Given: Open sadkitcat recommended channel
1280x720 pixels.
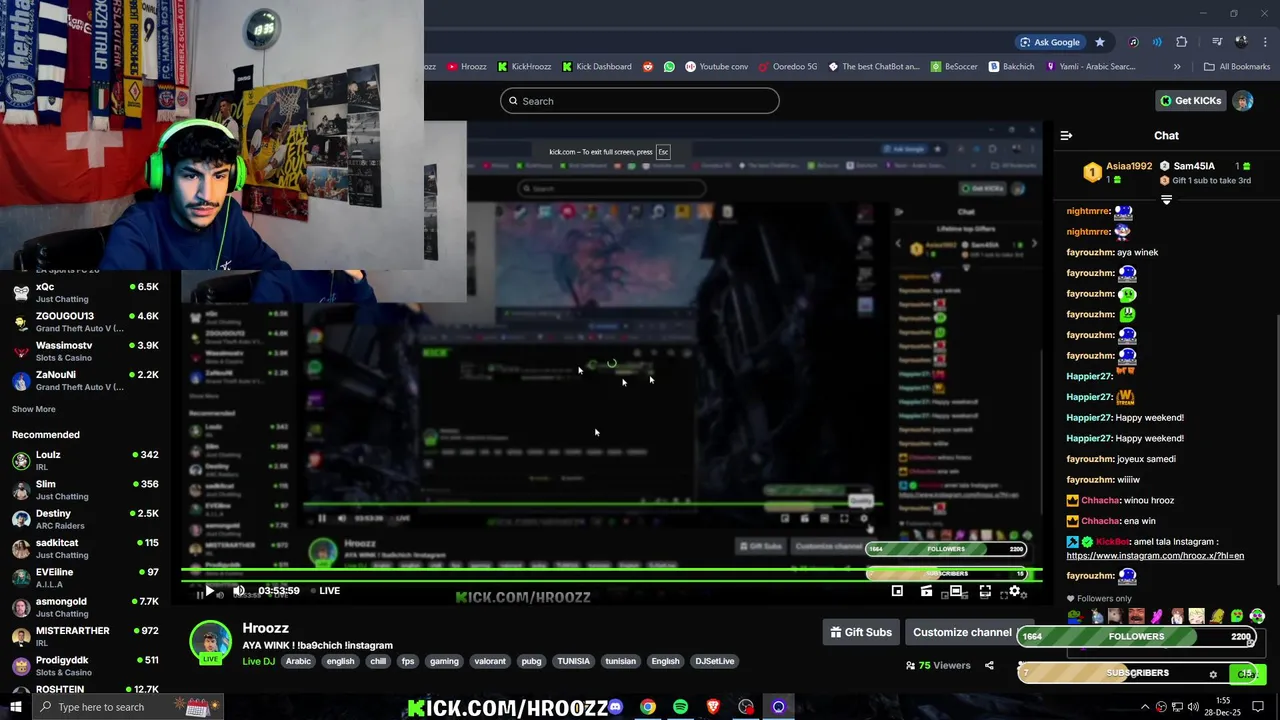Looking at the screenshot, I should pyautogui.click(x=85, y=548).
